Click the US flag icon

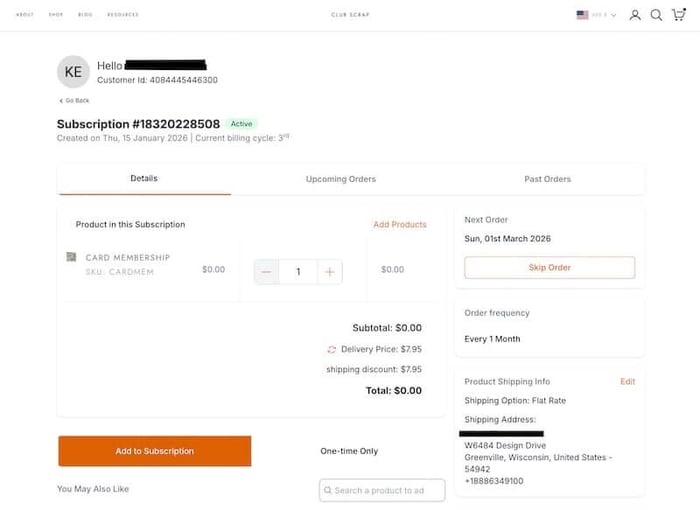tap(582, 15)
